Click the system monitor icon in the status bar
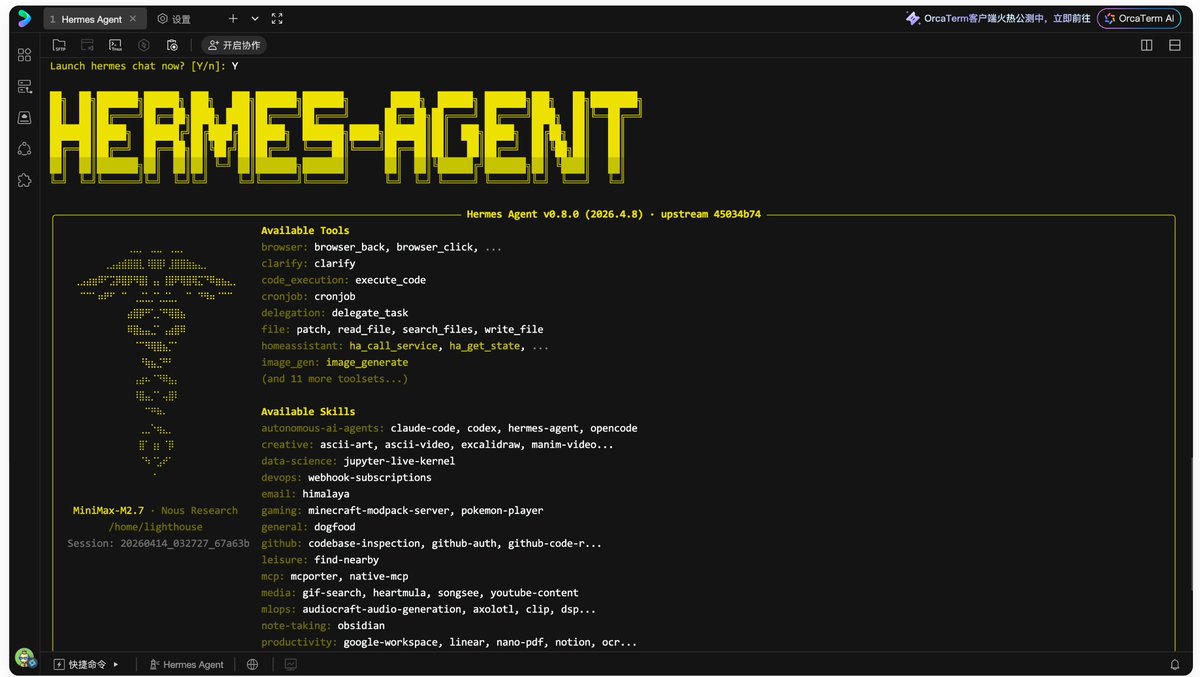1200x677 pixels. pos(291,664)
